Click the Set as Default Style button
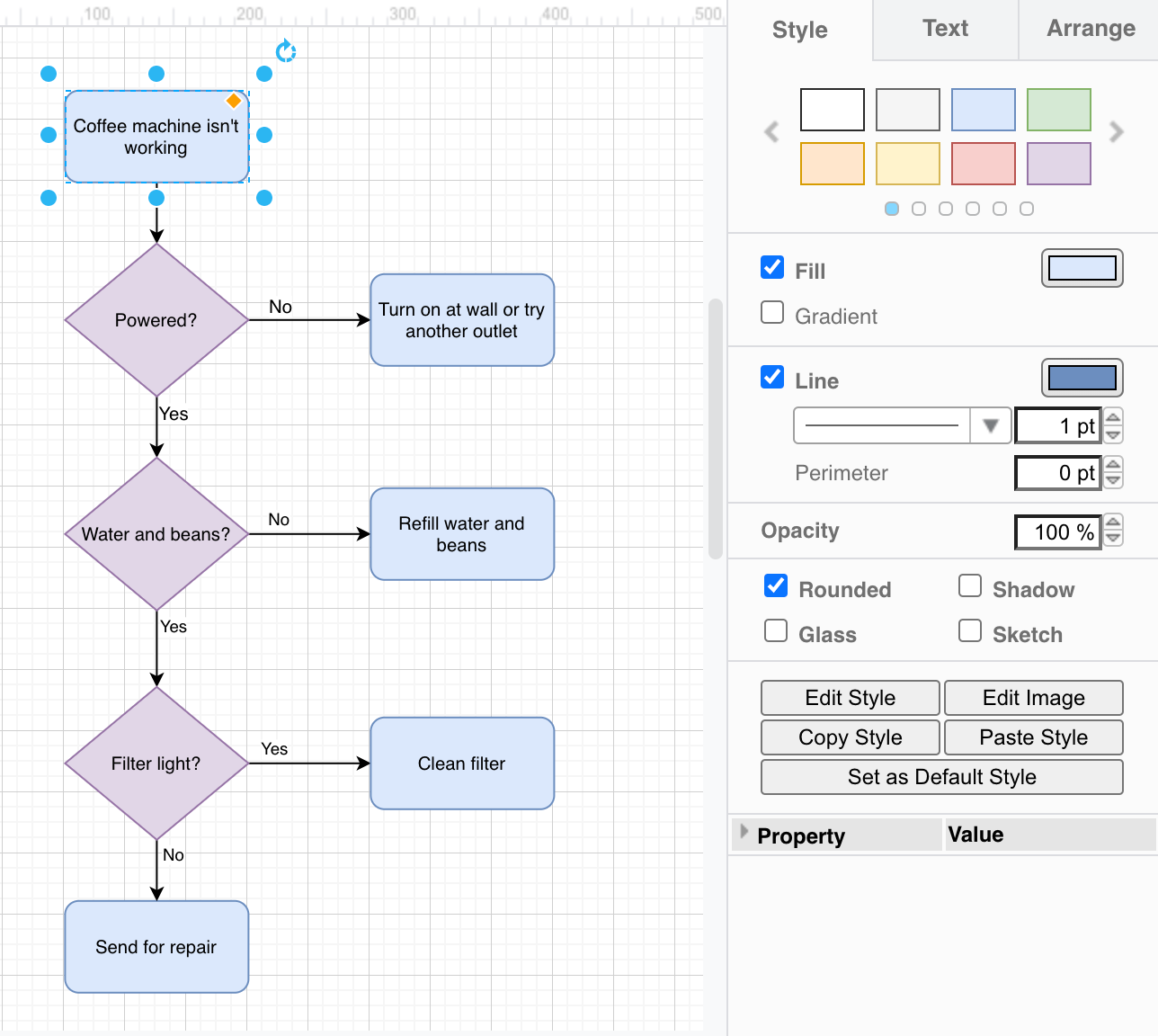1158x1036 pixels. pos(941,777)
